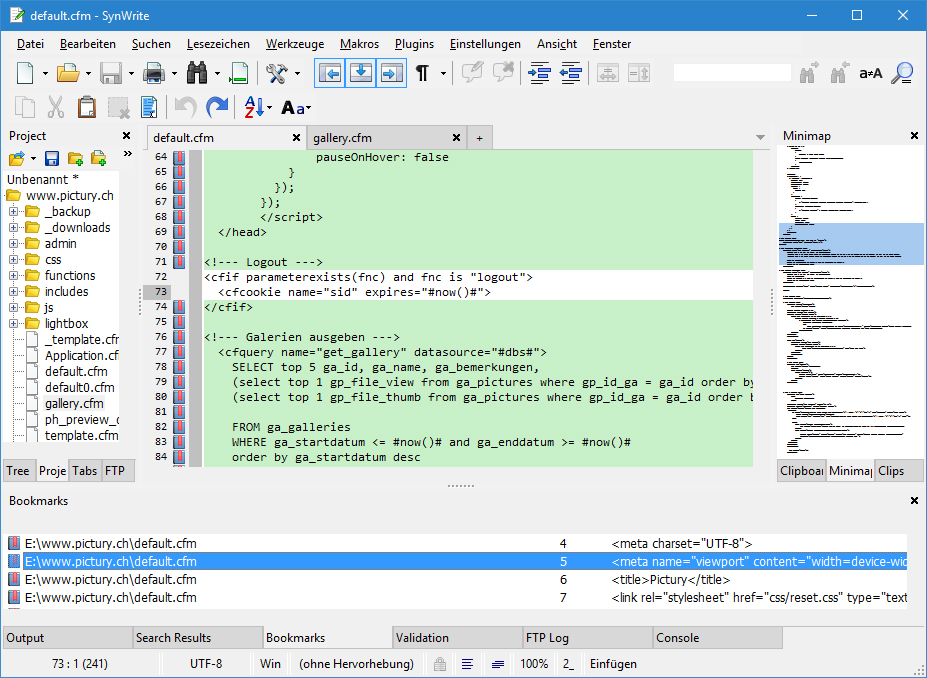The width and height of the screenshot is (927, 678).
Task: Paste from clipboard icon
Action: pyautogui.click(x=87, y=108)
